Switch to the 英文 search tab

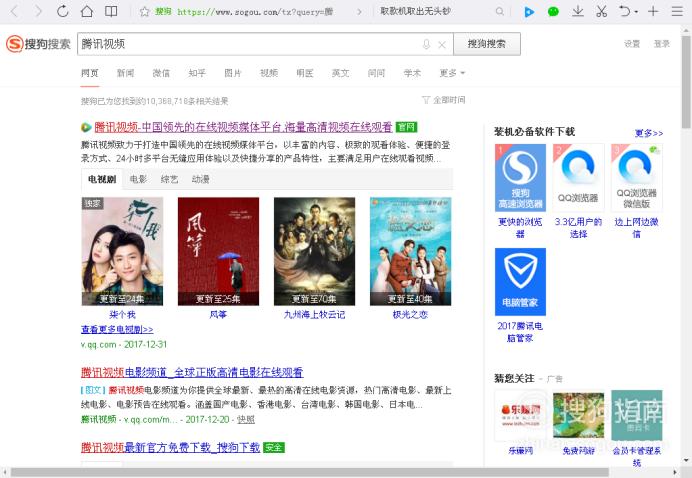pyautogui.click(x=340, y=73)
